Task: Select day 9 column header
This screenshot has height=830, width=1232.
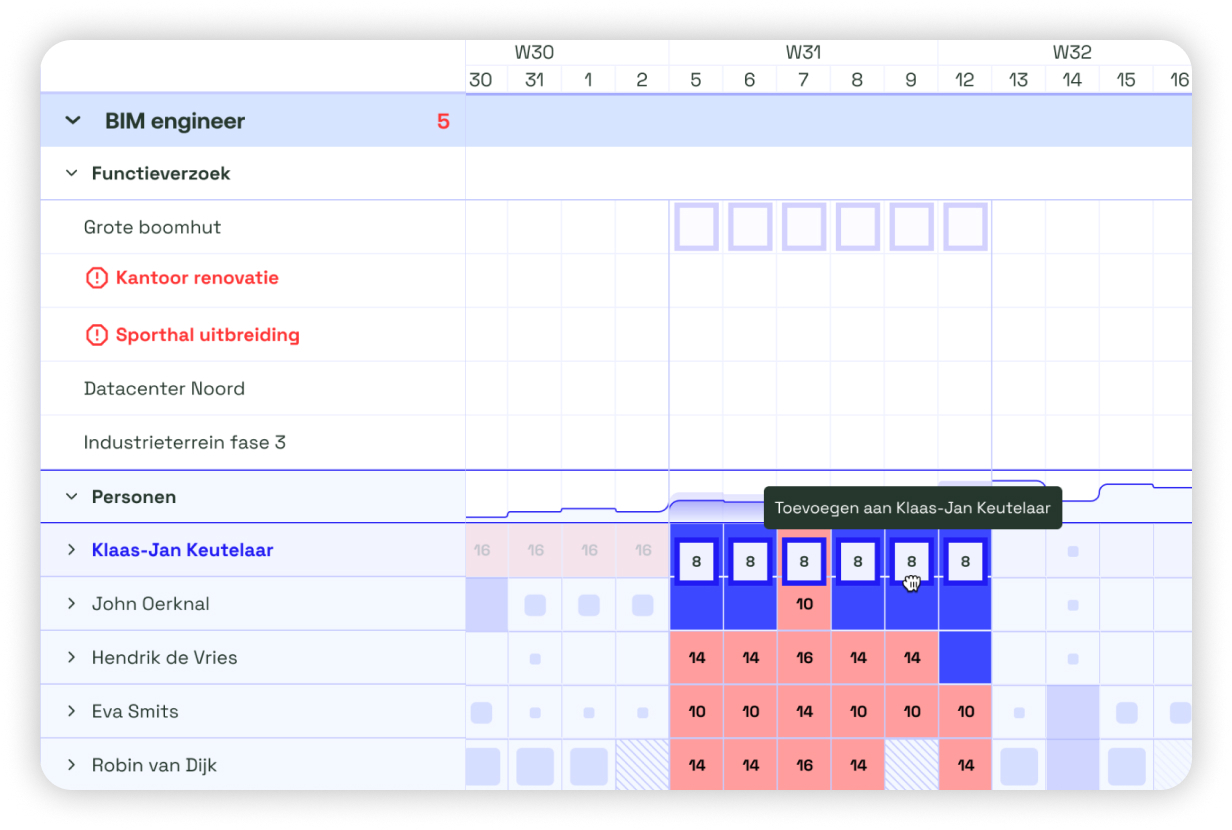Action: coord(911,79)
